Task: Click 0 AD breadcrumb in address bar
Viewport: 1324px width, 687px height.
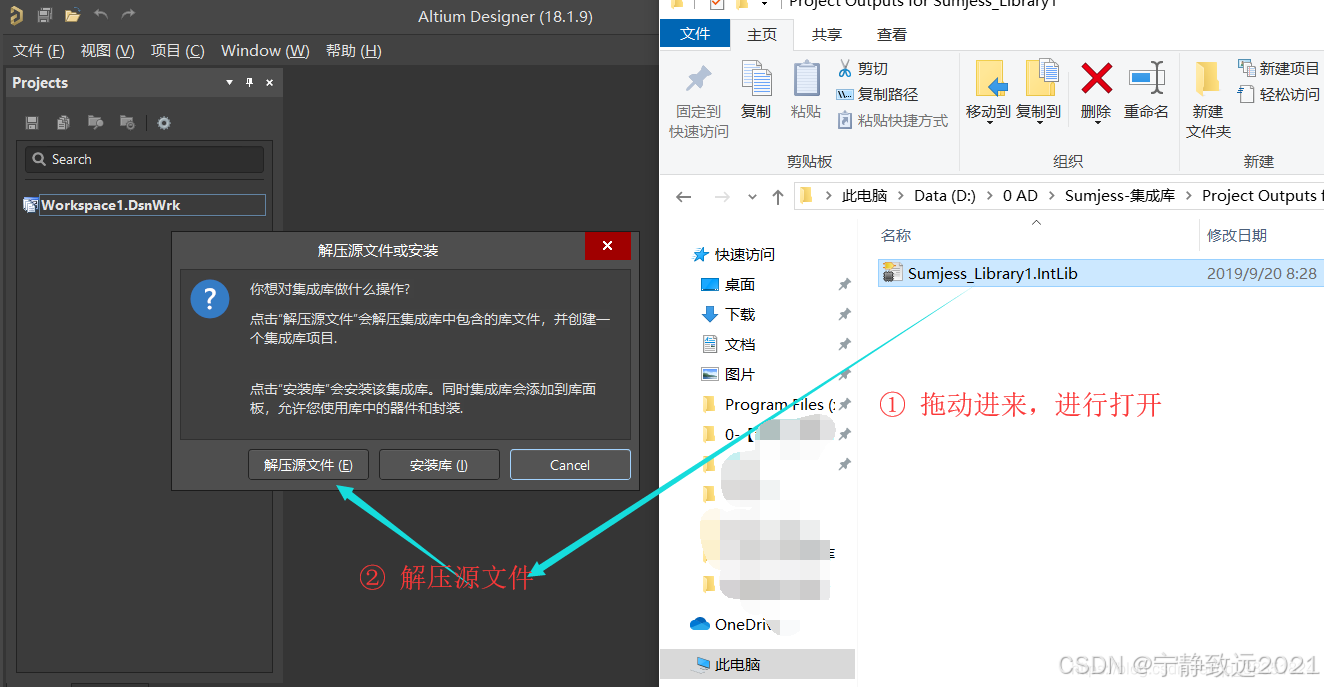Action: point(1020,196)
